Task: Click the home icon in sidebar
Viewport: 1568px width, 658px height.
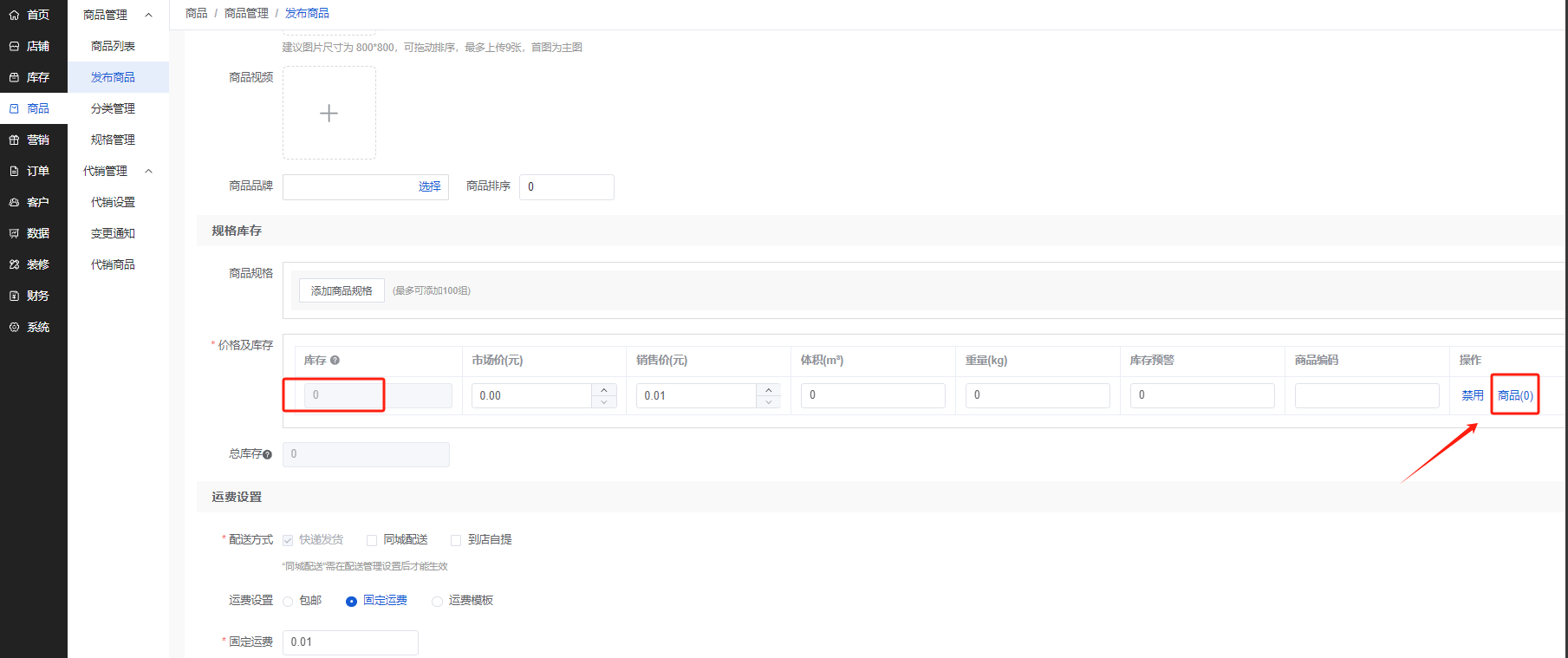Action: click(x=14, y=15)
